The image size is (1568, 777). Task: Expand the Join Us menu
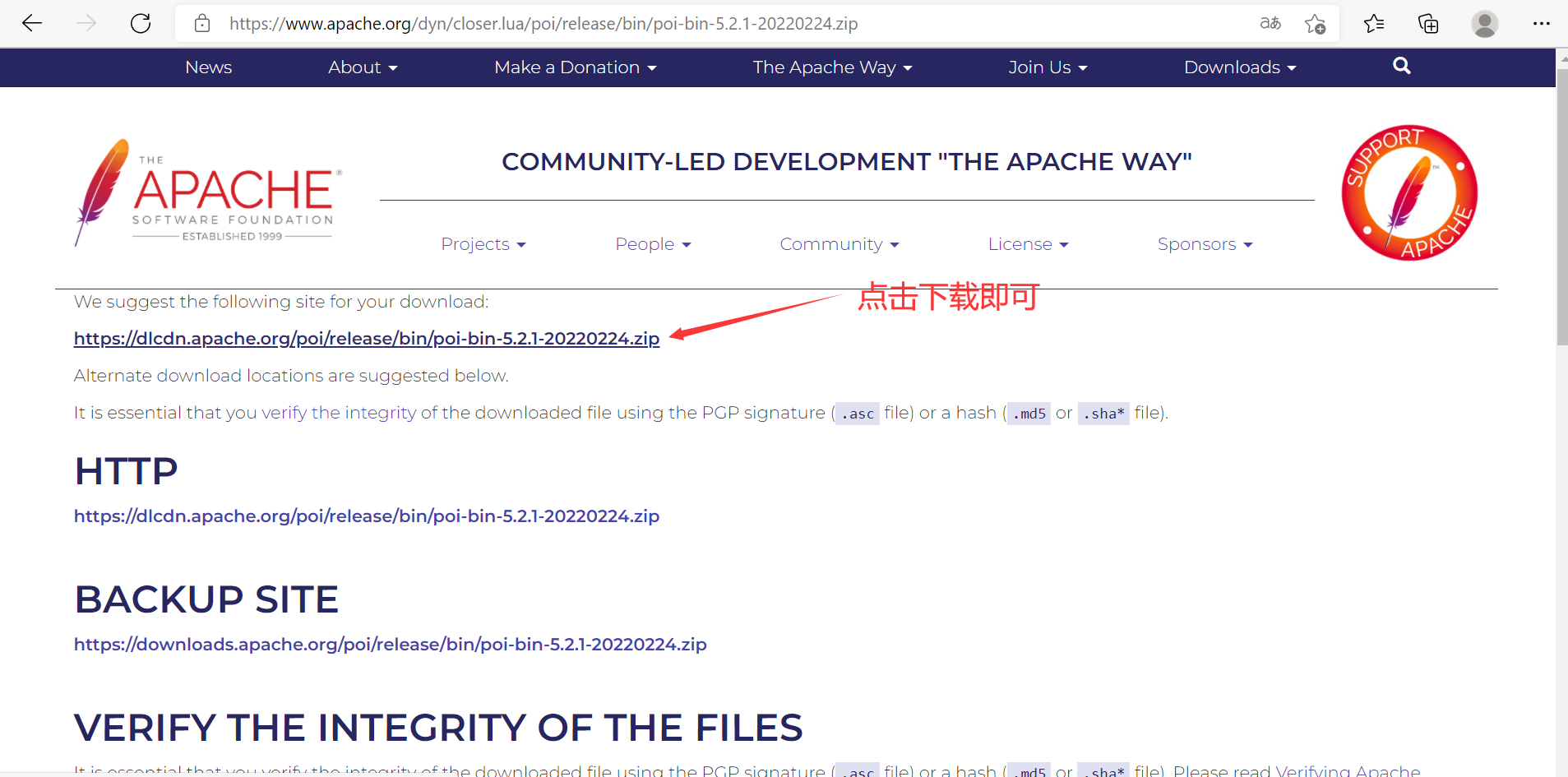[1048, 67]
